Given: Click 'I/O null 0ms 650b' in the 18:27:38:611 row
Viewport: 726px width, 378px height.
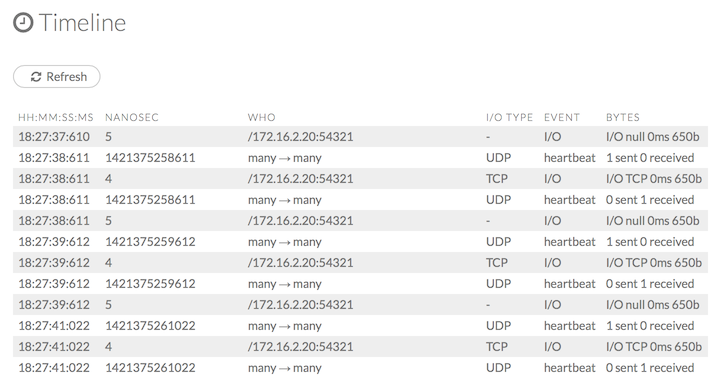Looking at the screenshot, I should [652, 220].
